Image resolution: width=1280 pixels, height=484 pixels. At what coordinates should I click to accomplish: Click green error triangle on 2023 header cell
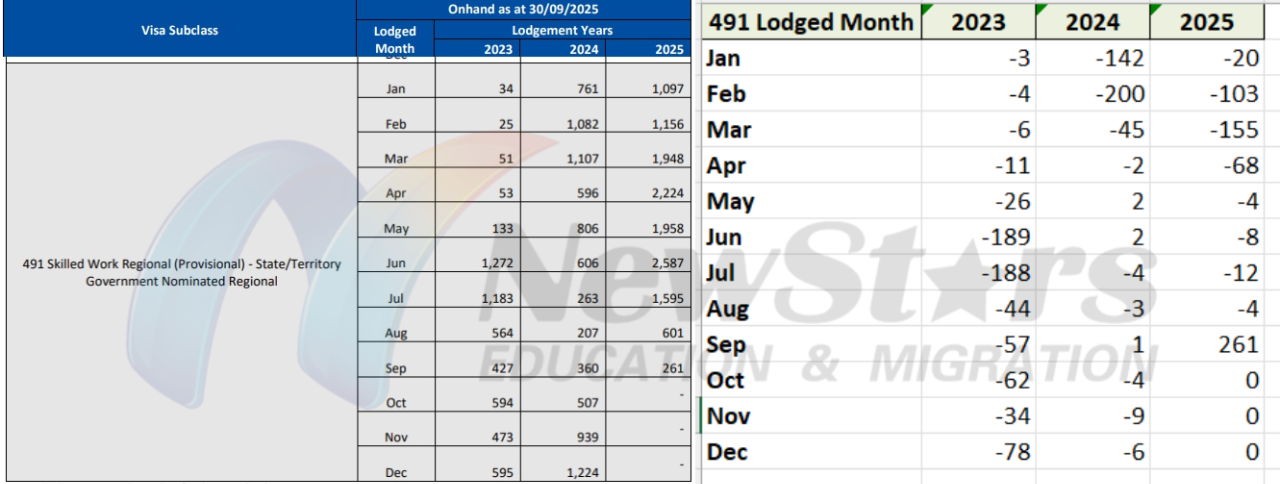(926, 10)
